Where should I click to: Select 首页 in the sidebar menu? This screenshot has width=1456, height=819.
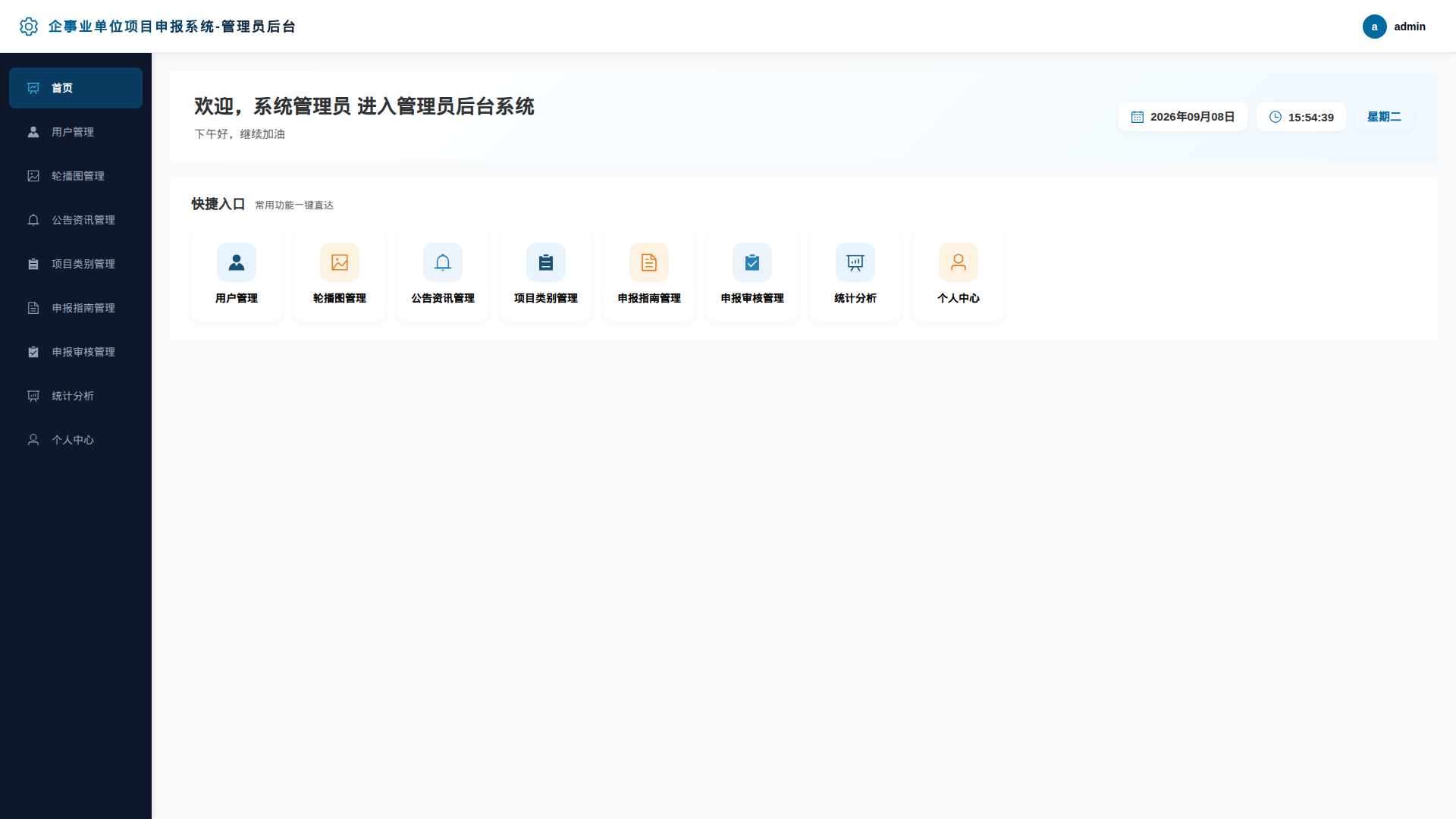[76, 88]
